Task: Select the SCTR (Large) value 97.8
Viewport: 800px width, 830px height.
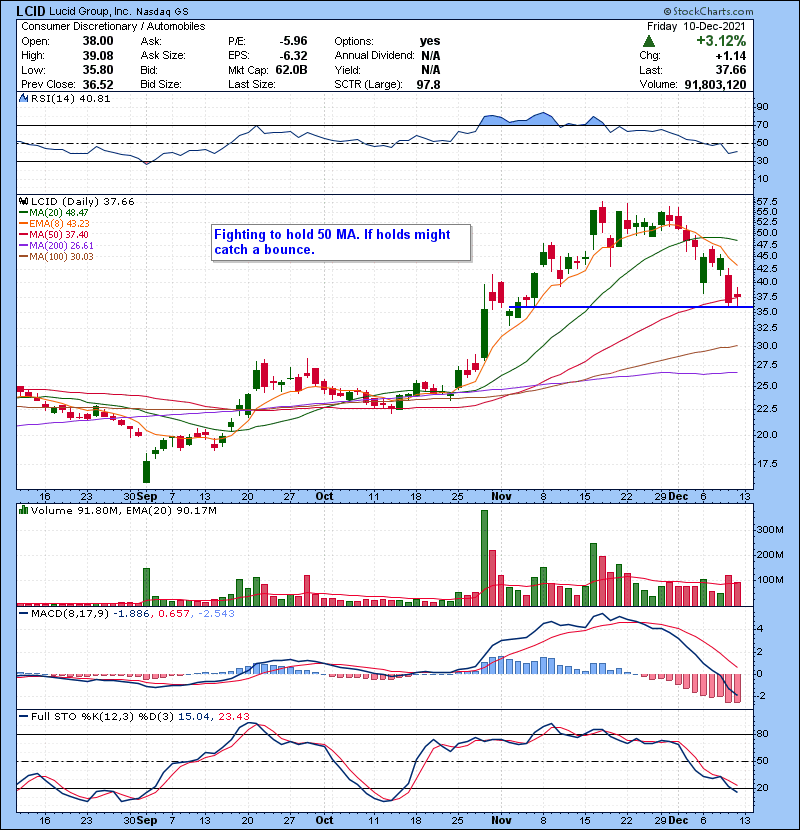Action: [428, 84]
